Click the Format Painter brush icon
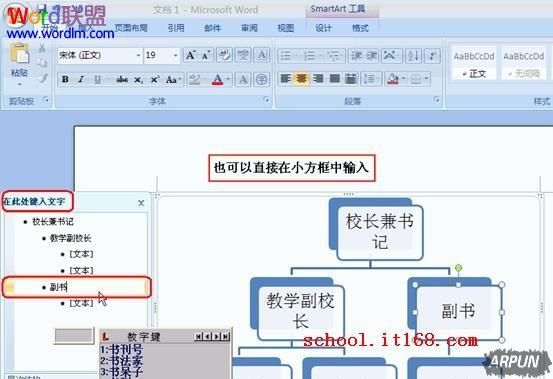The height and width of the screenshot is (379, 553). 42,78
